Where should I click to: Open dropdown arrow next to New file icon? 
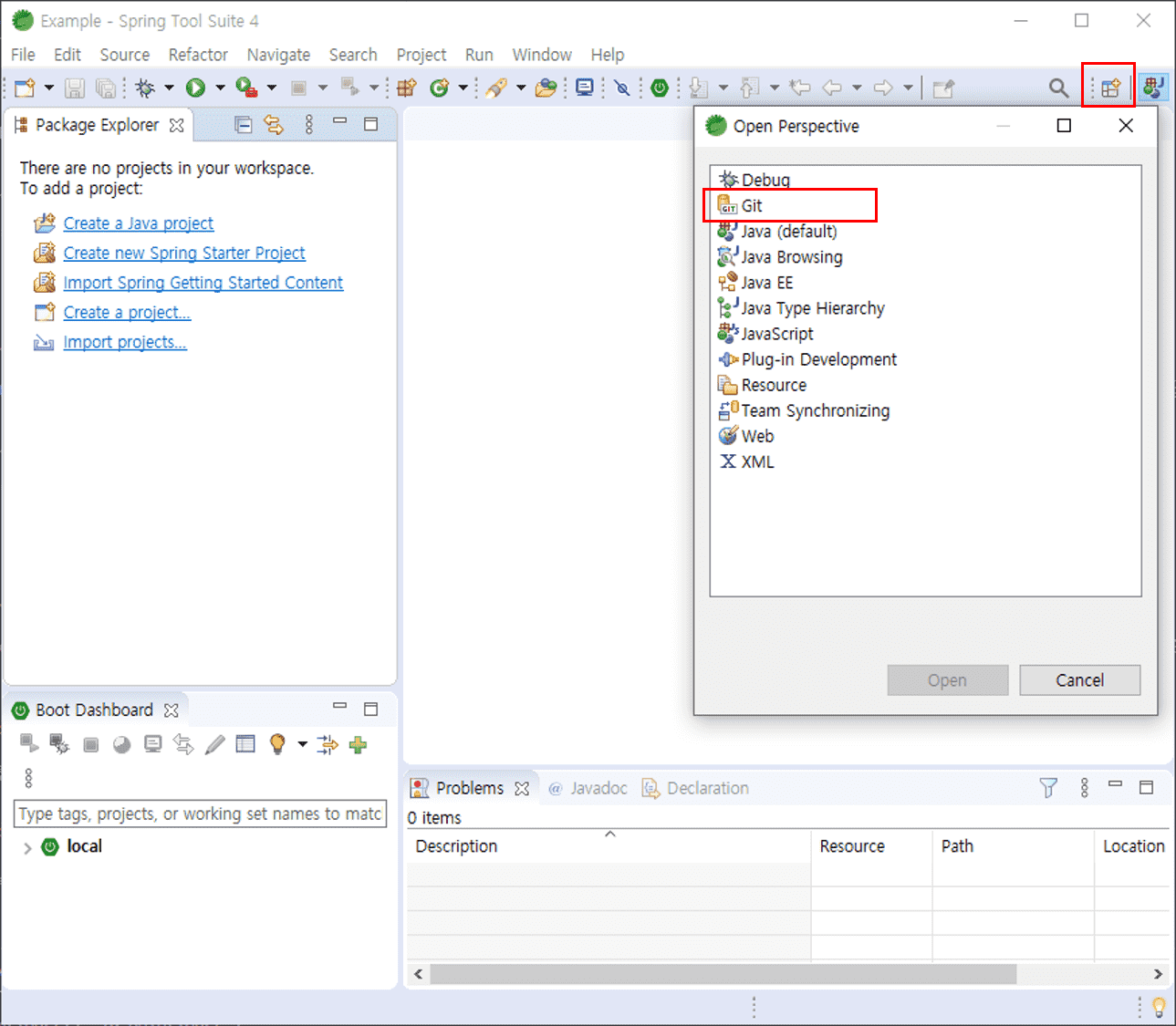coord(48,88)
